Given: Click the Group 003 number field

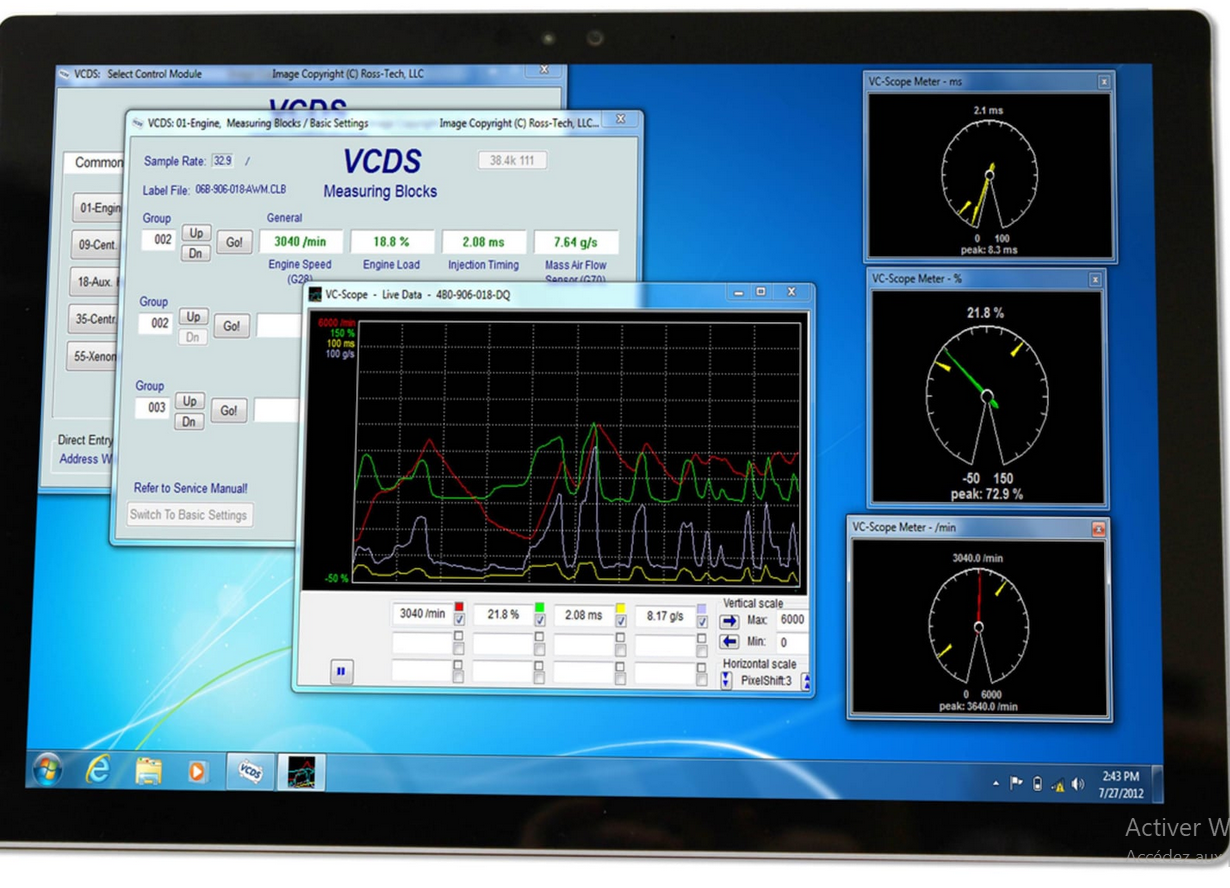Looking at the screenshot, I should click(154, 408).
